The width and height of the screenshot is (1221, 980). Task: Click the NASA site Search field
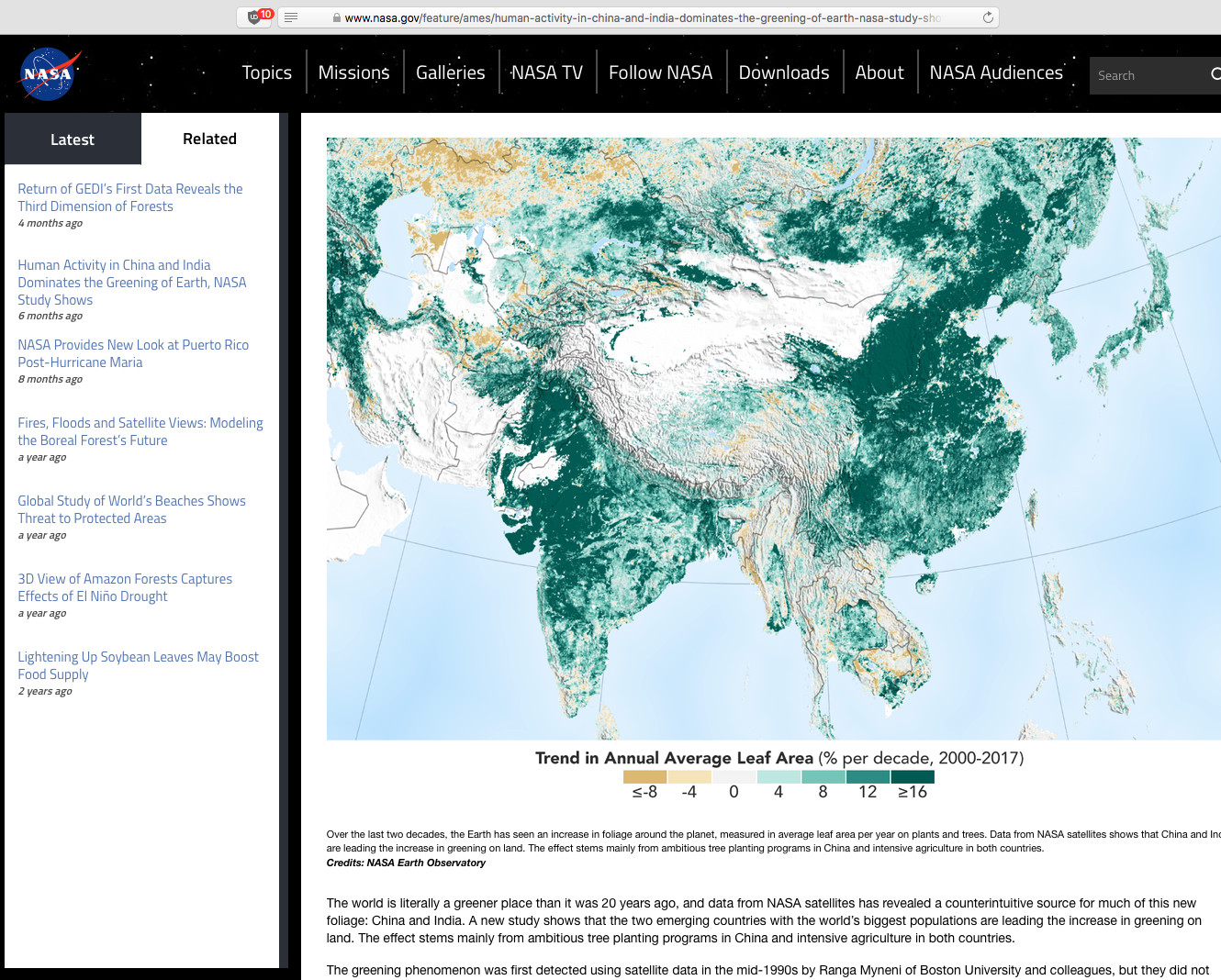[x=1148, y=75]
